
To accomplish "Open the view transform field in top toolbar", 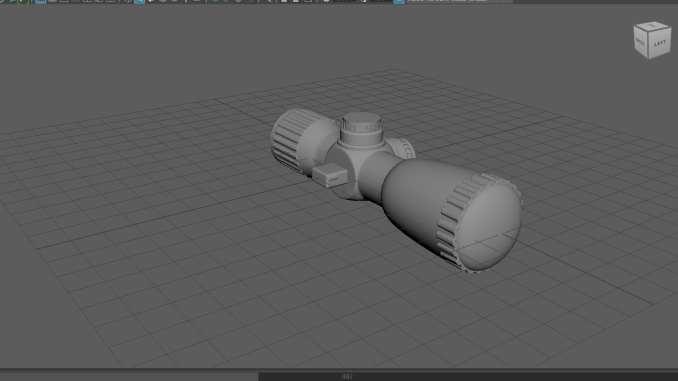I will 453,1.
